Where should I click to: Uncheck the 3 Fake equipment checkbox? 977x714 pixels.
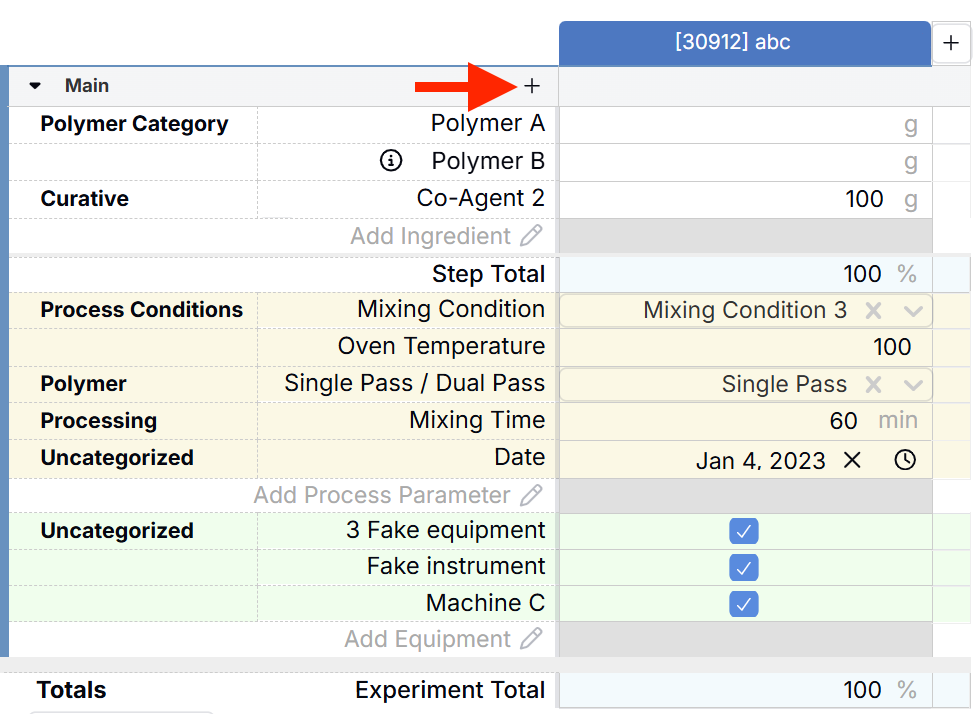(x=743, y=531)
